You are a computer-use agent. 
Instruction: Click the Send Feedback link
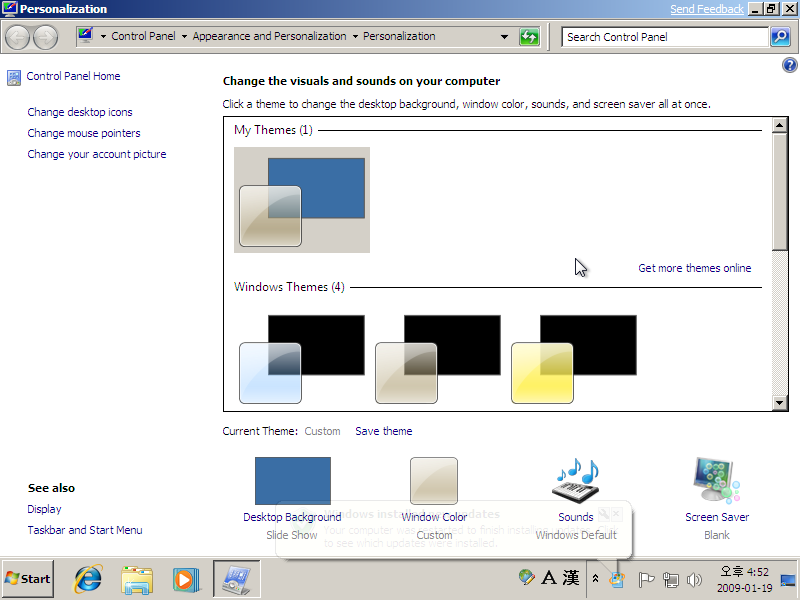tap(707, 9)
